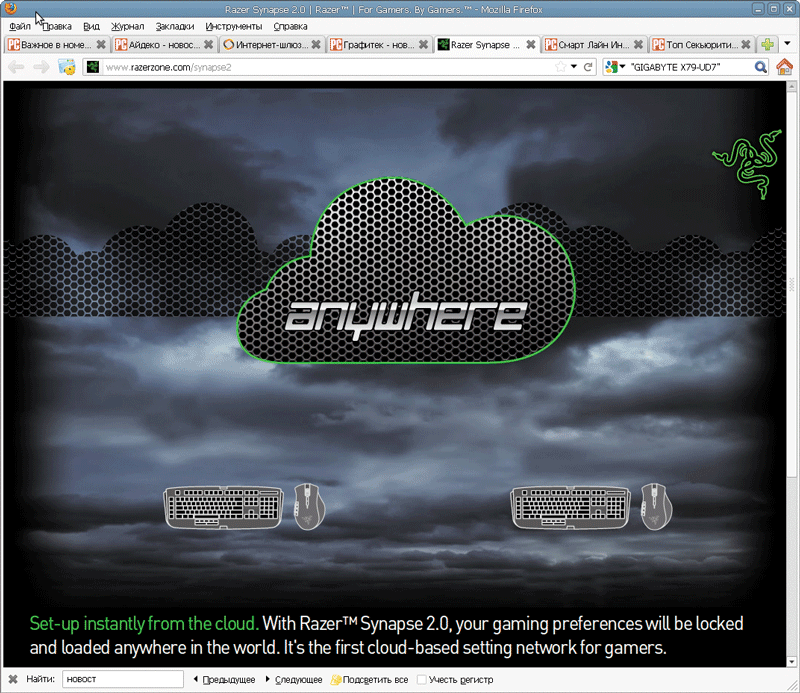Click the left mouse illustration
The height and width of the screenshot is (693, 800).
(309, 506)
